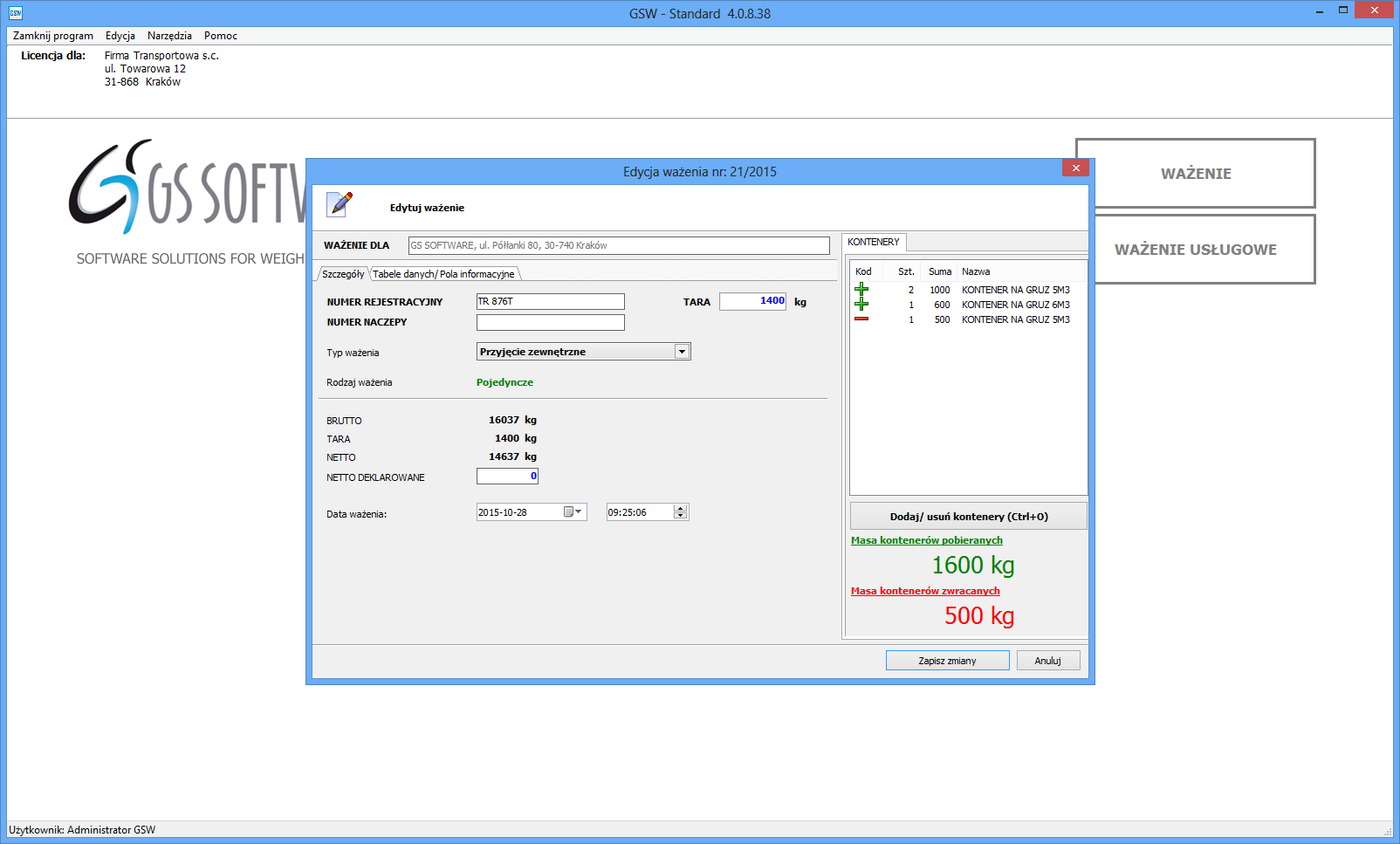Screen dimensions: 1400x844
Task: Increase weighing time with up arrow
Action: tap(681, 508)
